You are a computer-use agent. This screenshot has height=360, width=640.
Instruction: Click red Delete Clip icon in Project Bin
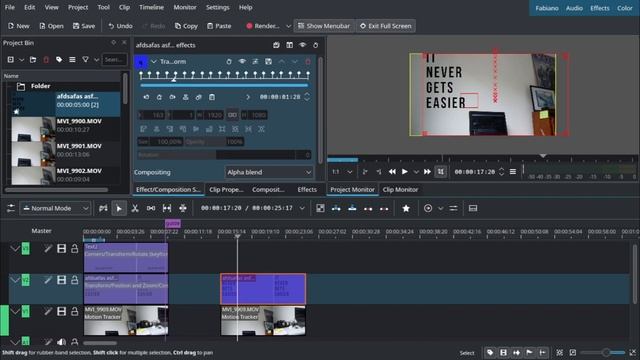tap(46, 60)
